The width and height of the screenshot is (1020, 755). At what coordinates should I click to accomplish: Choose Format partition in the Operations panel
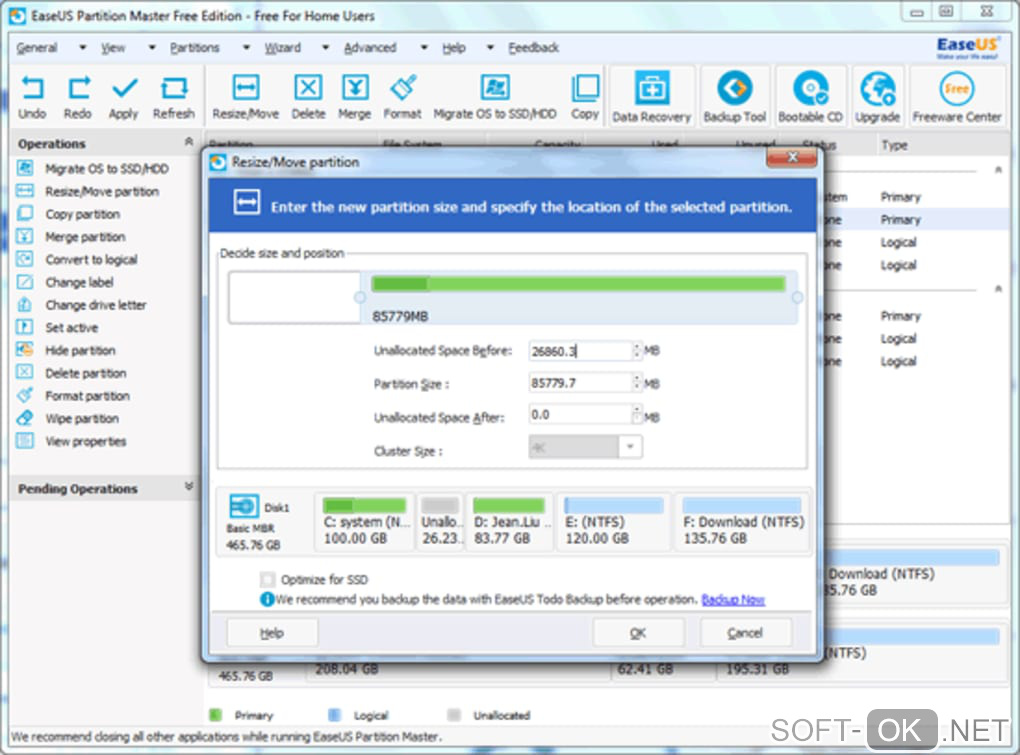pyautogui.click(x=74, y=396)
